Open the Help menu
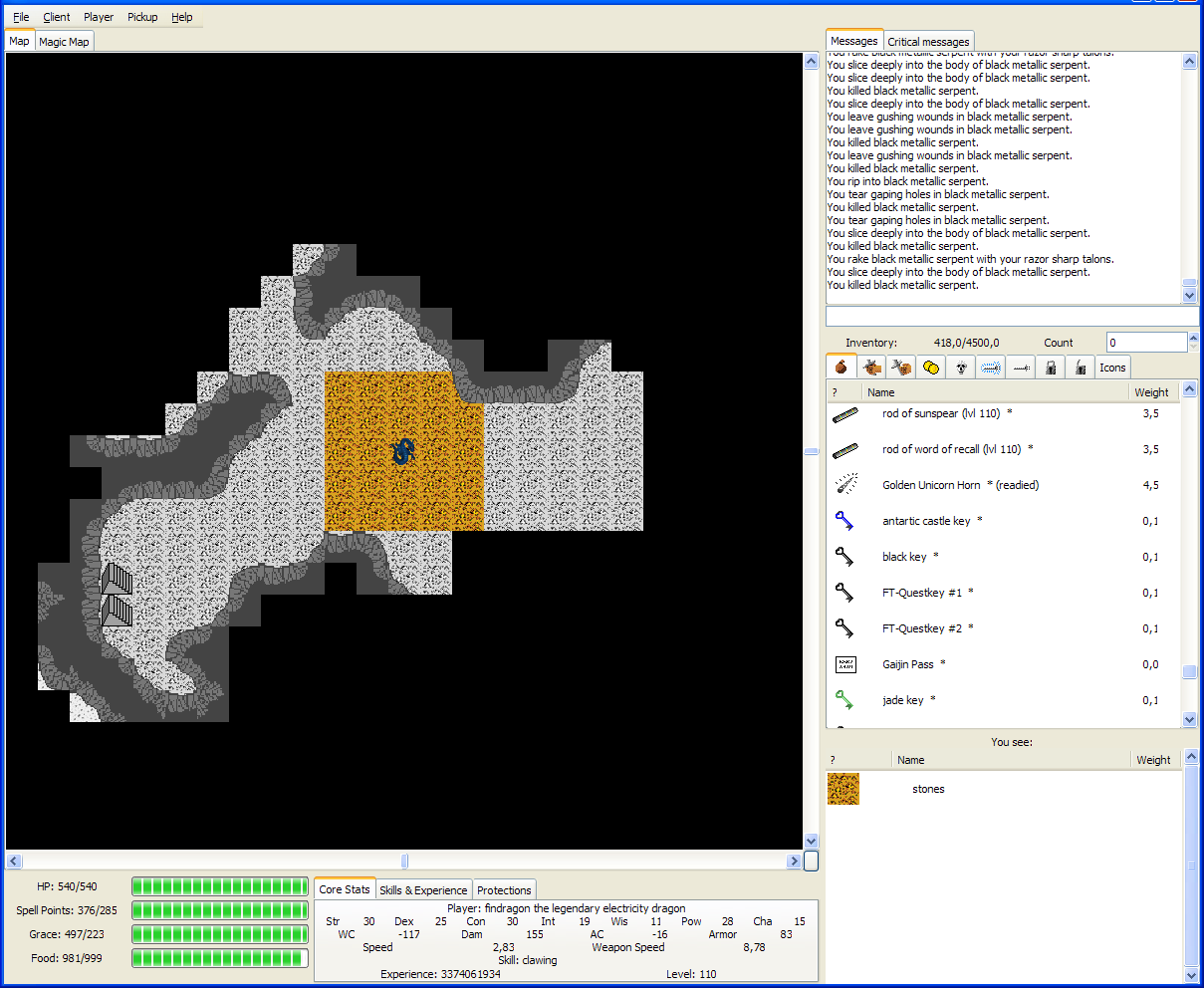 click(x=182, y=17)
